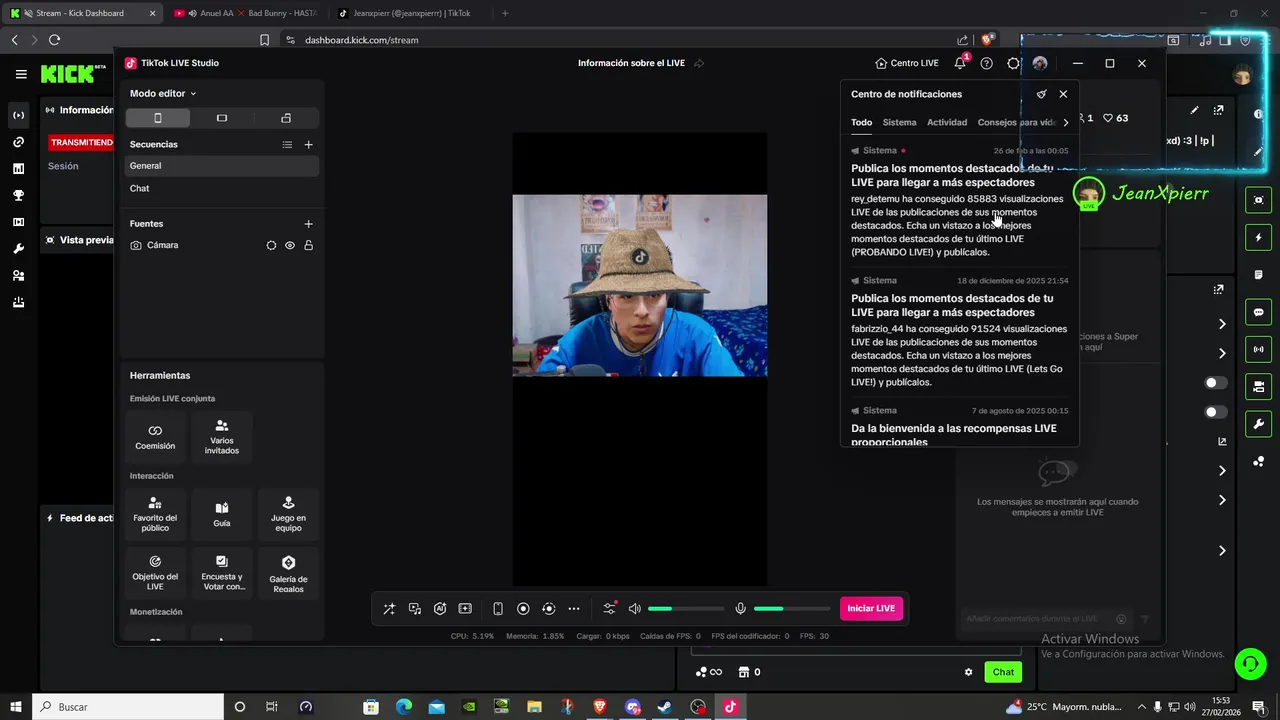
Task: Click the green Chat button in Kick dashboard
Action: pos(1003,672)
